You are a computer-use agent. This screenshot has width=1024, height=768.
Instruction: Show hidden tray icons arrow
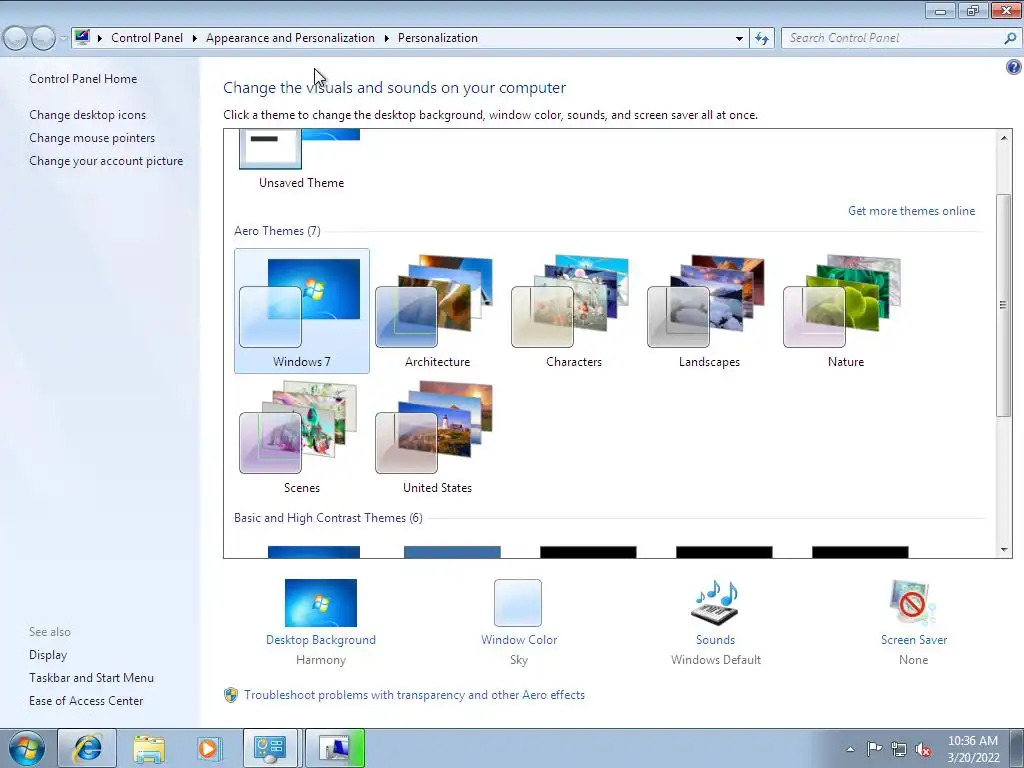pos(850,749)
